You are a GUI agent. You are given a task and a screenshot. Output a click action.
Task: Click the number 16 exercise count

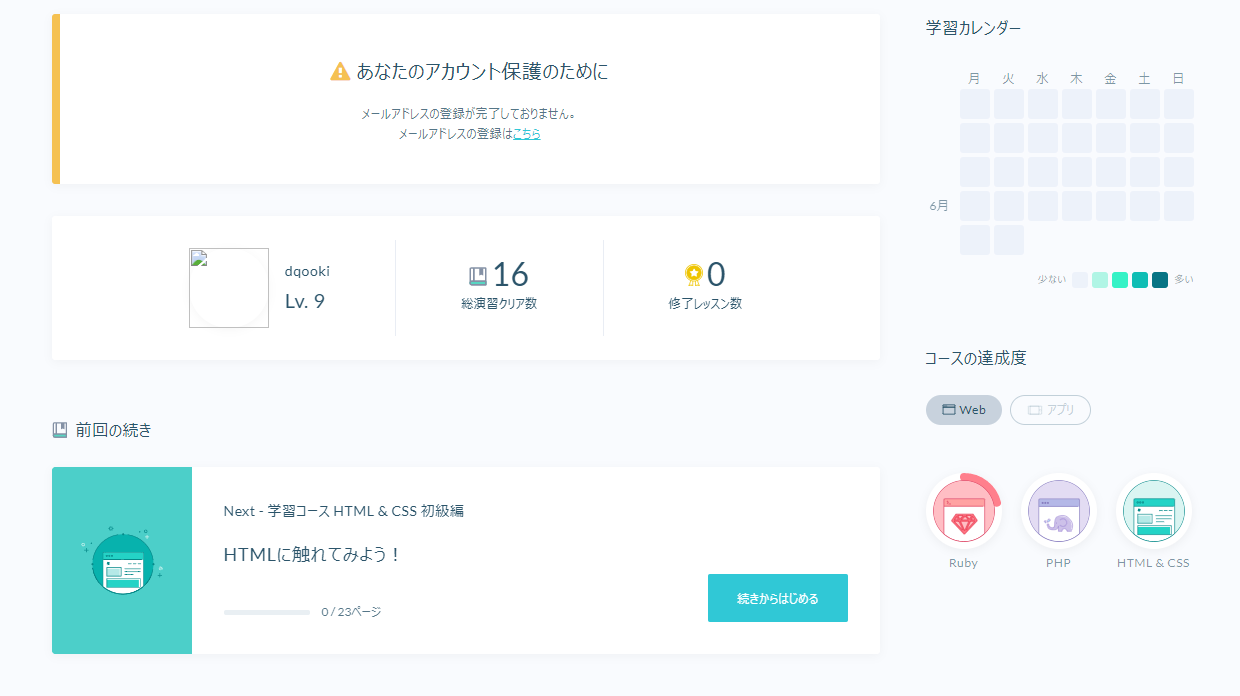[x=510, y=274]
